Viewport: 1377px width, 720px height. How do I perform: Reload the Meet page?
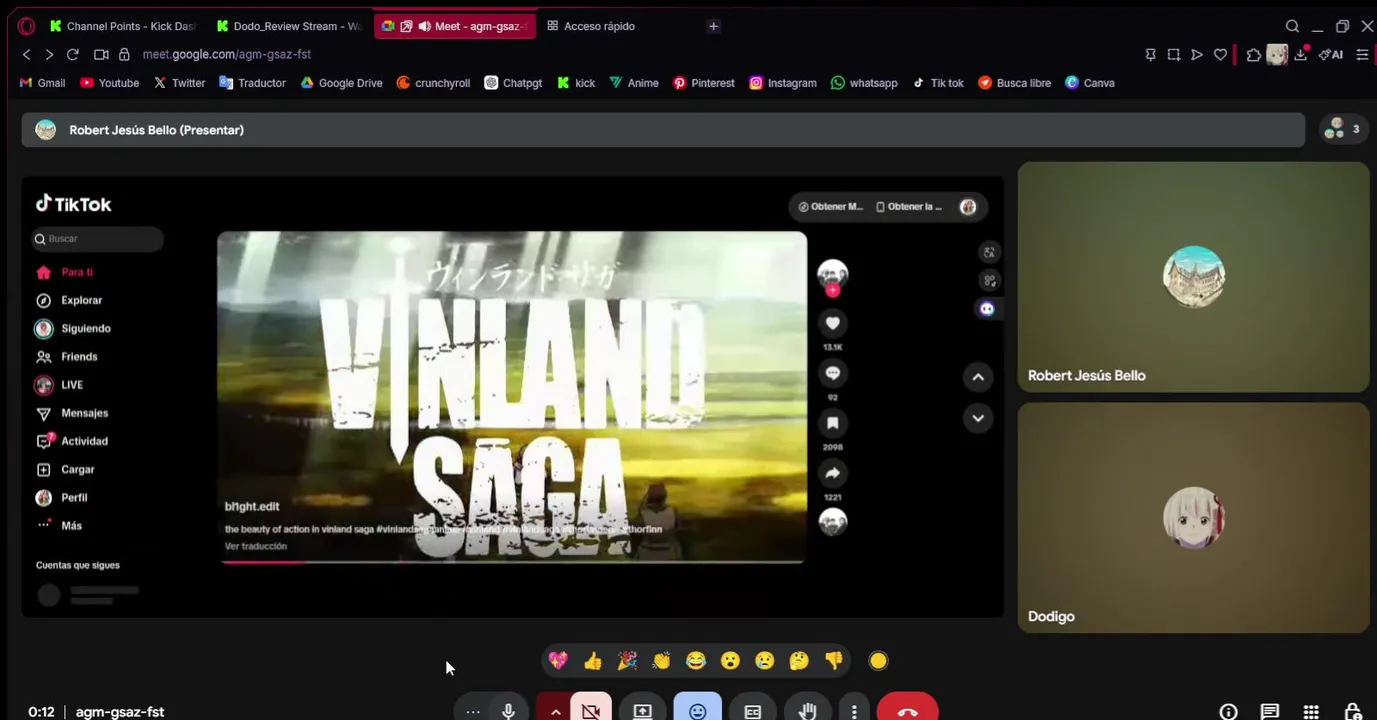[x=72, y=54]
